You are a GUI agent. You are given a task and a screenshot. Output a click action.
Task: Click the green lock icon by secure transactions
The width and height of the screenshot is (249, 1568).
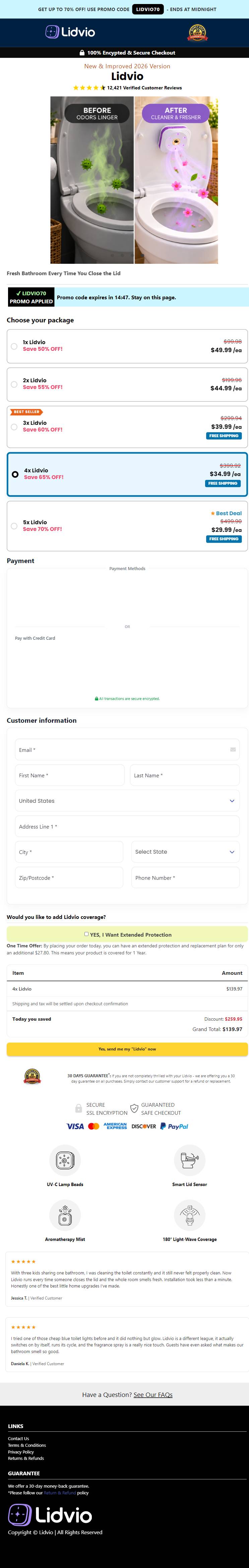pyautogui.click(x=97, y=699)
